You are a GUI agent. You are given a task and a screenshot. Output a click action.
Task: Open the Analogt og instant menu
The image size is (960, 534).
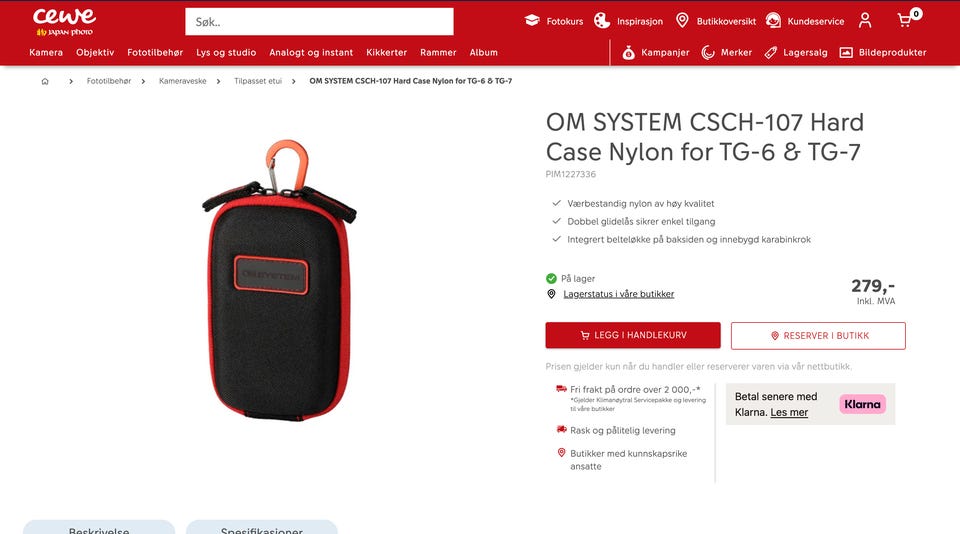(x=311, y=53)
